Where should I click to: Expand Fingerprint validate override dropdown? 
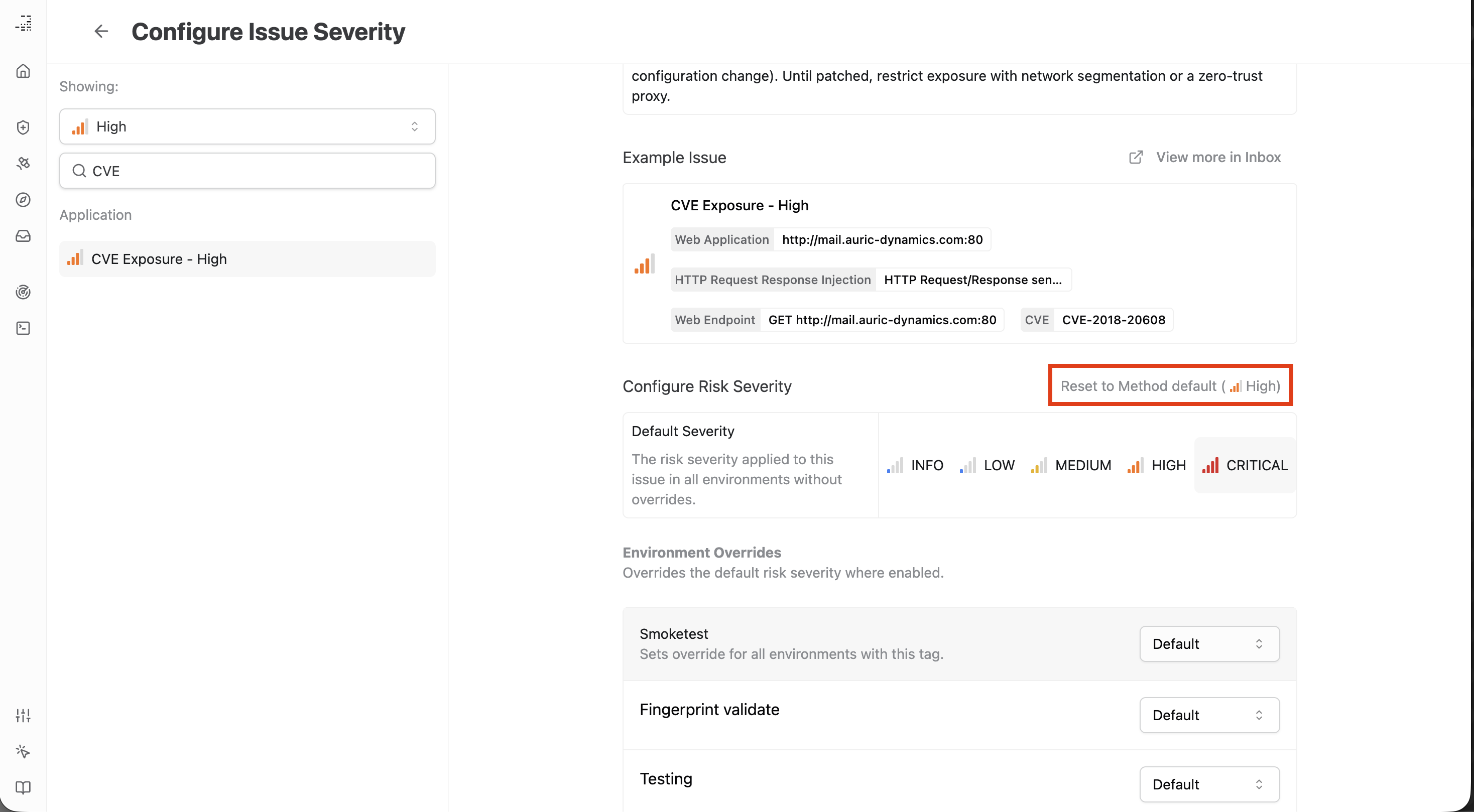(x=1209, y=714)
